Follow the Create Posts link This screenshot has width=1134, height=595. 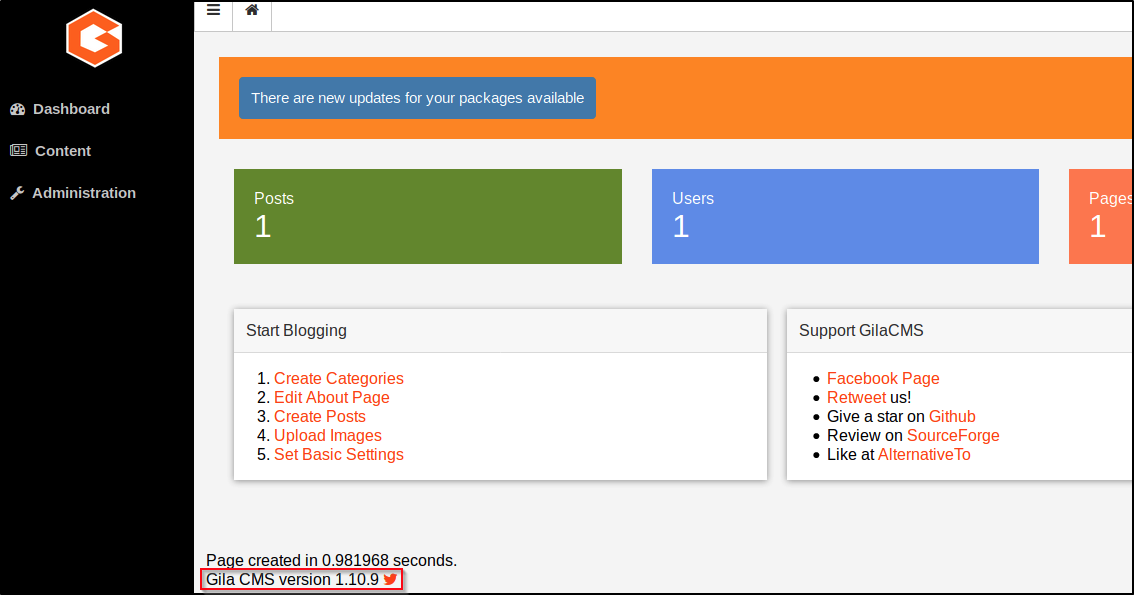point(320,416)
